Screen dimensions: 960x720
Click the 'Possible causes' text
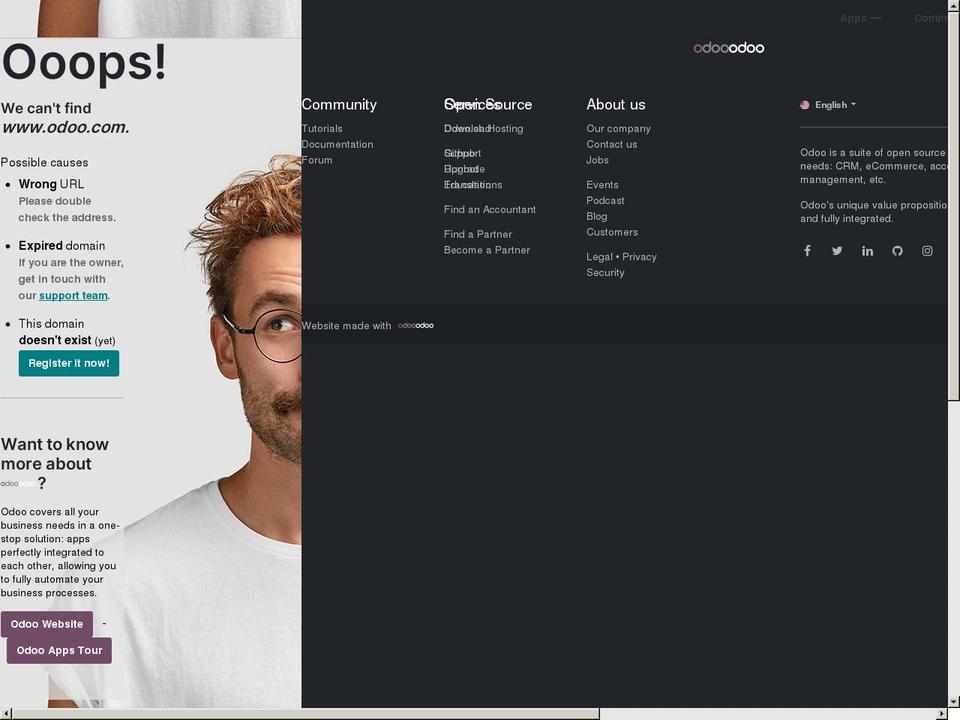(x=45, y=162)
